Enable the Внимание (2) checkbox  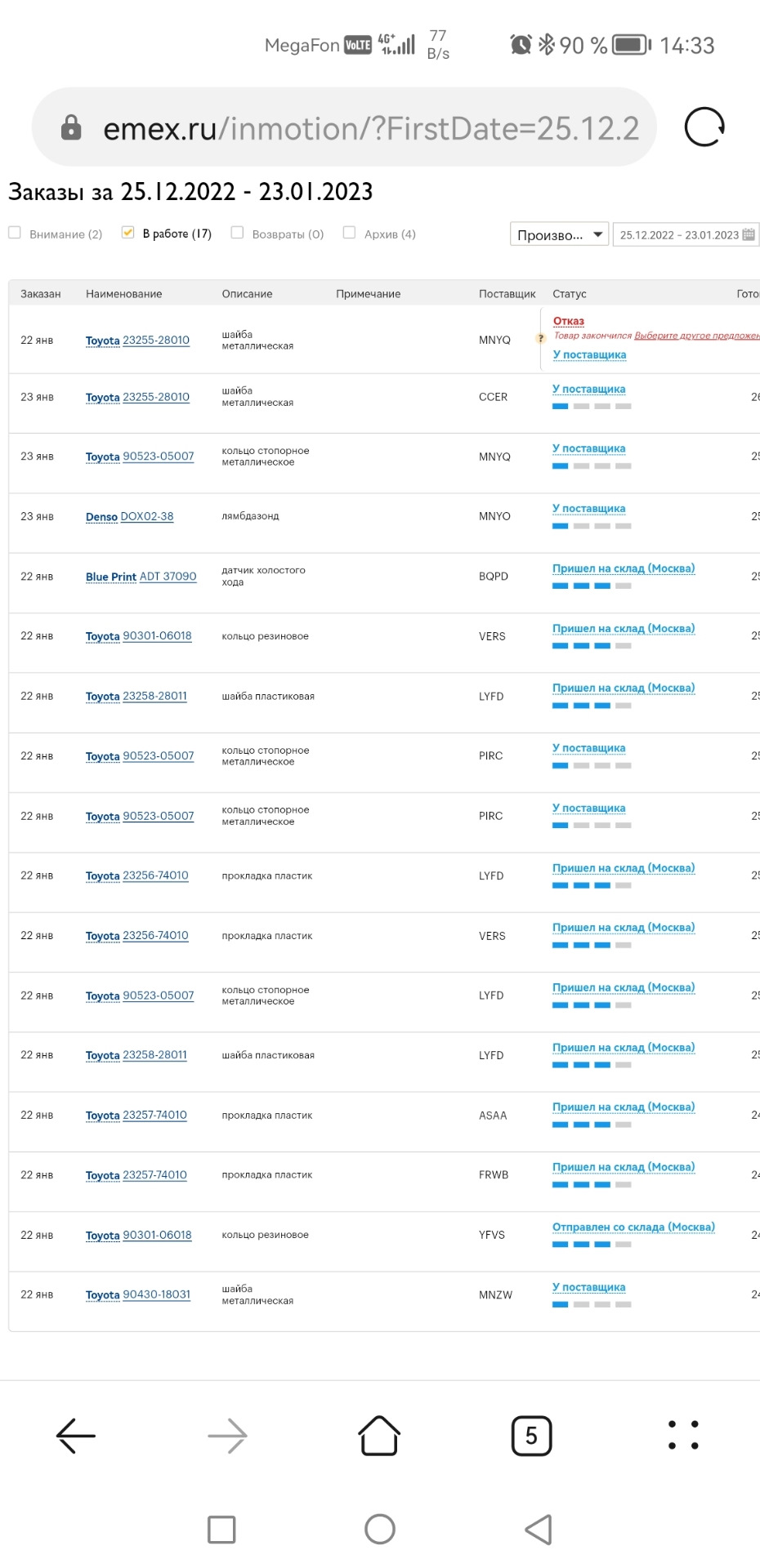(15, 233)
